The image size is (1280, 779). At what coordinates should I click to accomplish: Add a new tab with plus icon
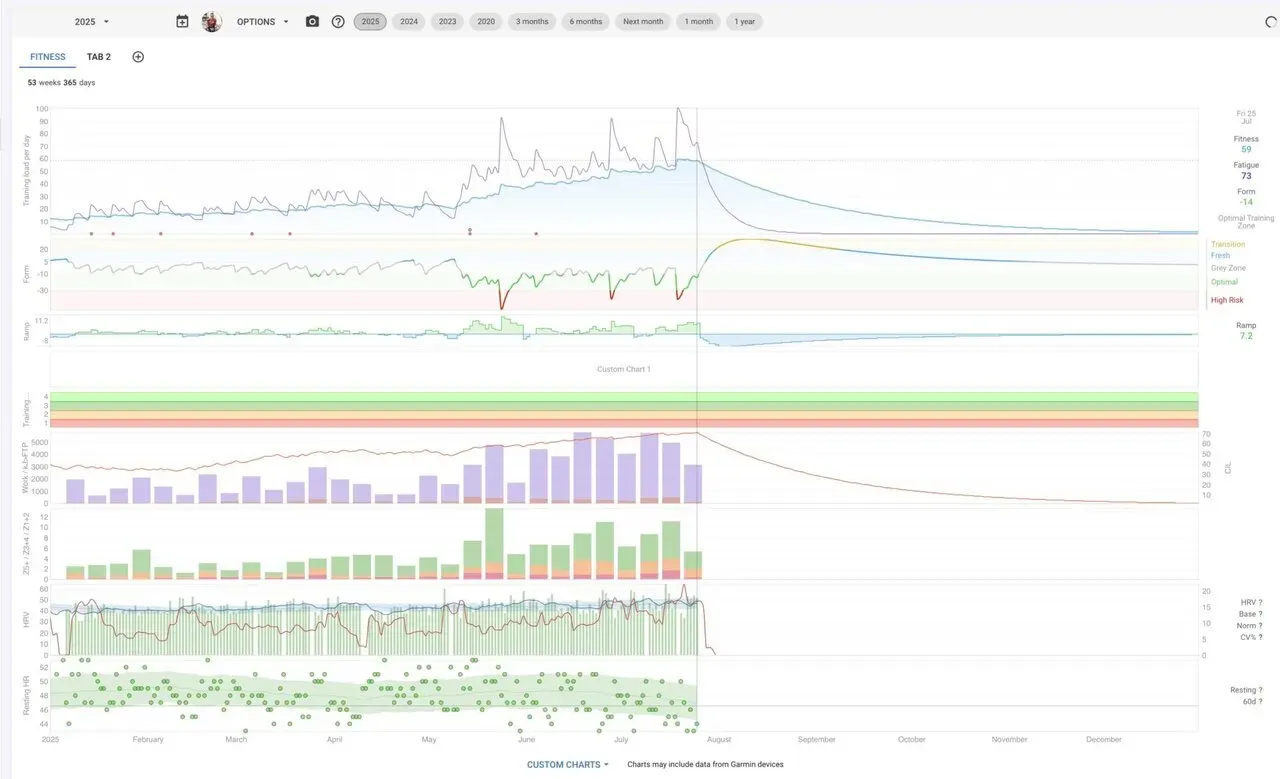tap(138, 57)
